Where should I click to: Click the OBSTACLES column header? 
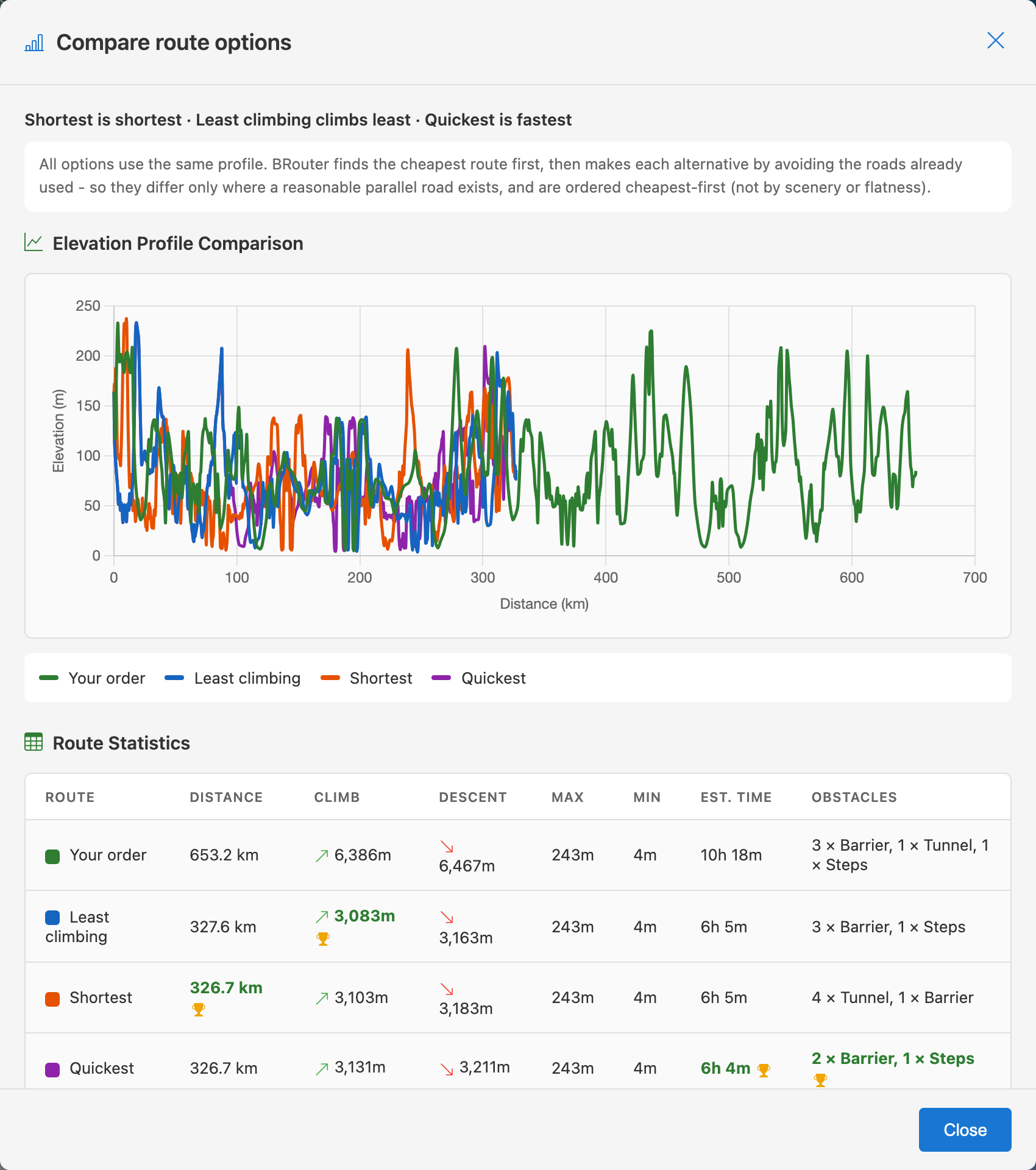(854, 797)
